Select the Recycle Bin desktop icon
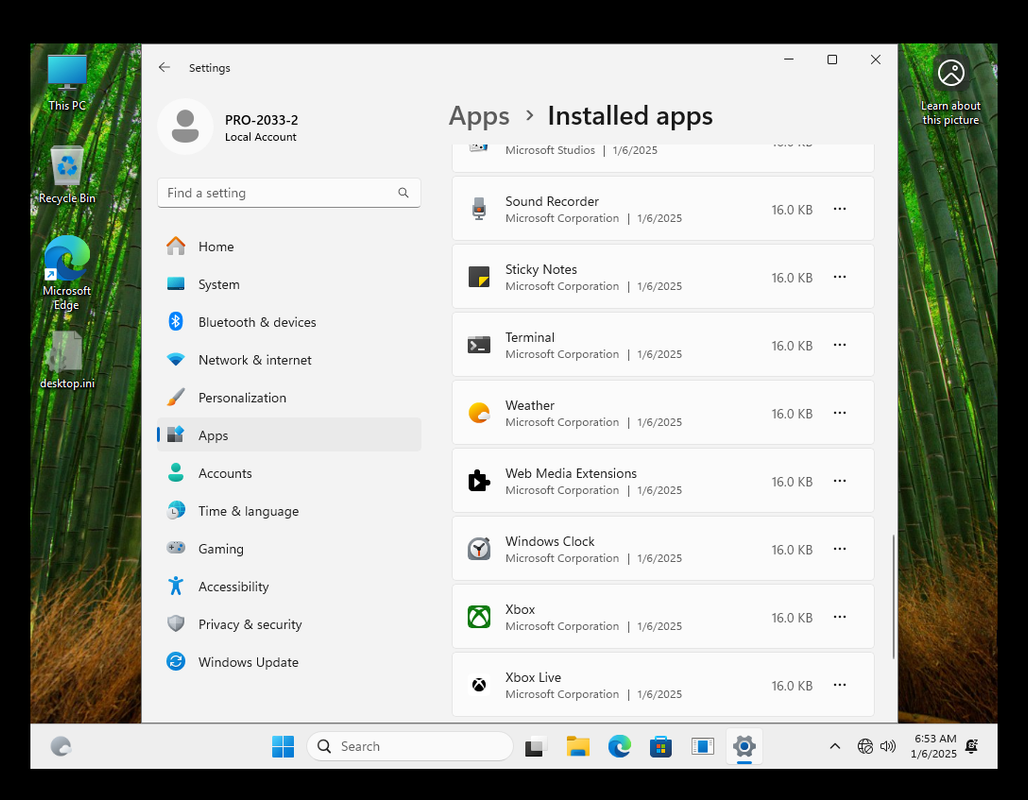The height and width of the screenshot is (800, 1028). 67,175
